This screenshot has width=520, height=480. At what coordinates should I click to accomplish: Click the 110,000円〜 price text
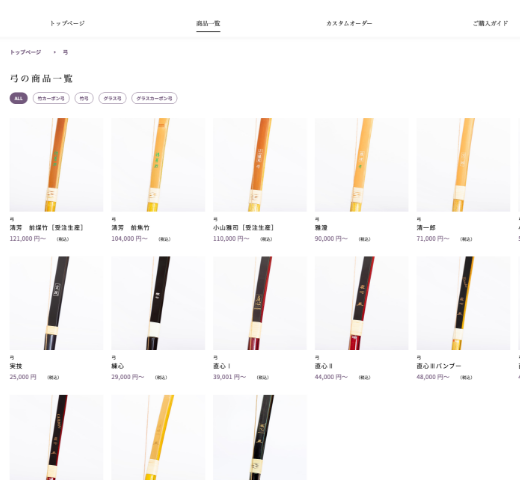pos(231,239)
